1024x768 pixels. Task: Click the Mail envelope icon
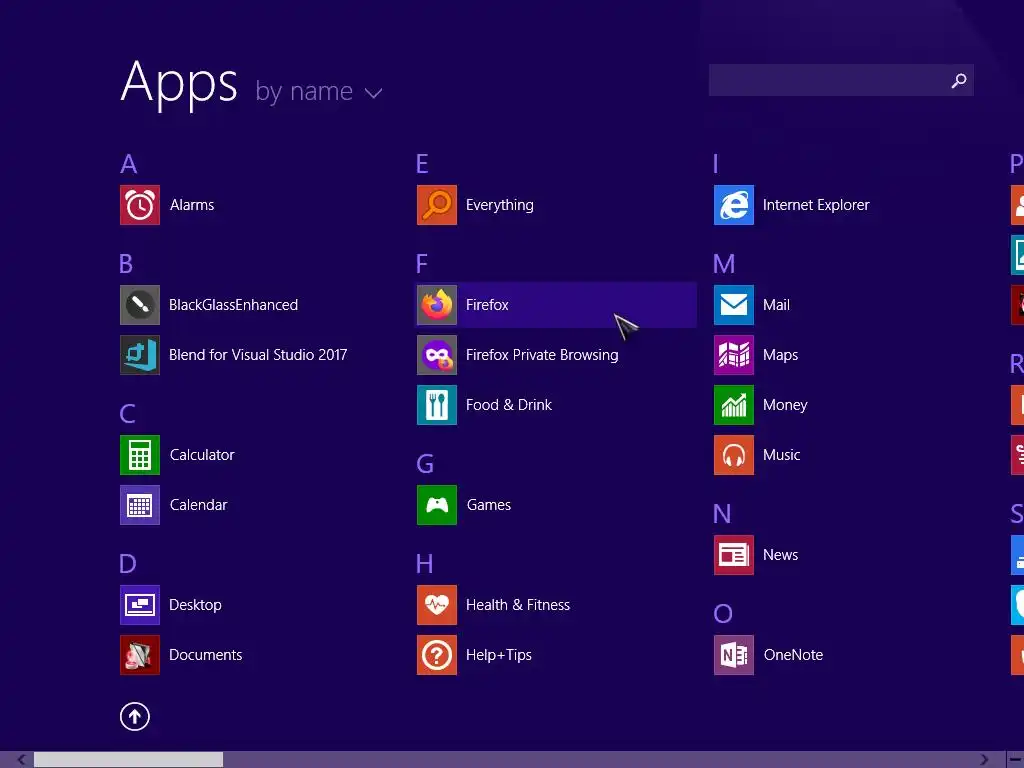tap(734, 305)
